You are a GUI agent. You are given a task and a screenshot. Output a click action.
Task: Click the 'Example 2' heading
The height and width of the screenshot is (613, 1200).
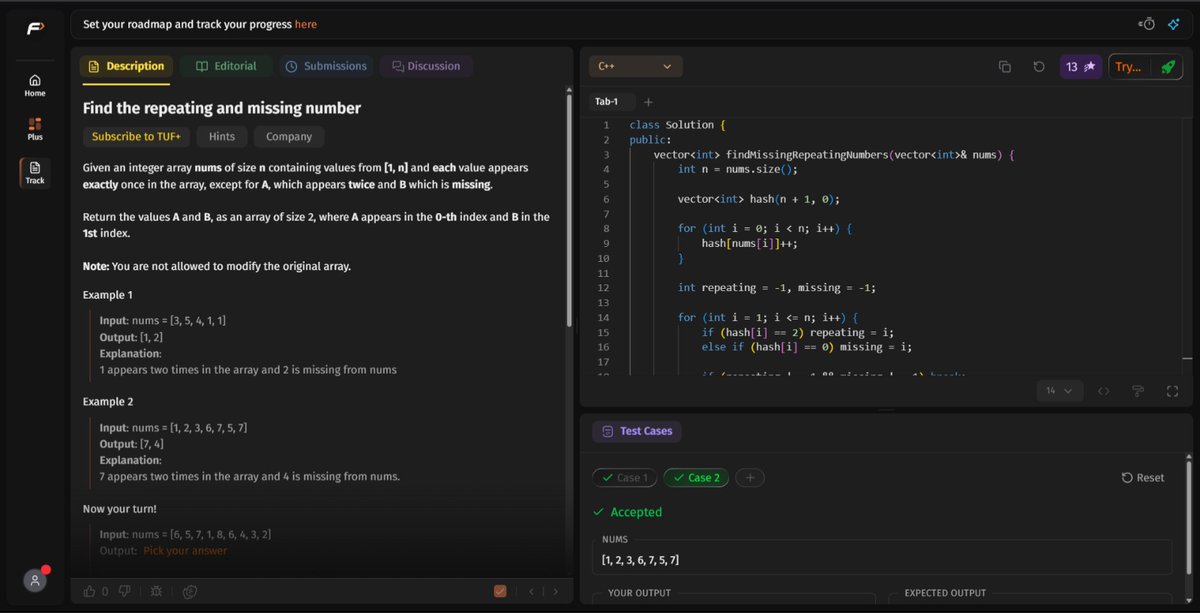pos(108,401)
